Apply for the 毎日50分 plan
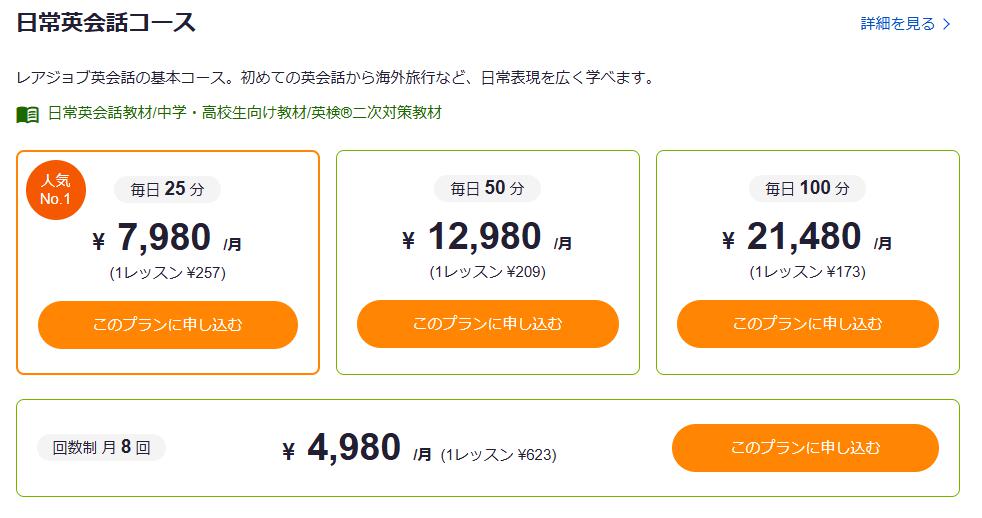The width and height of the screenshot is (982, 518). (488, 324)
